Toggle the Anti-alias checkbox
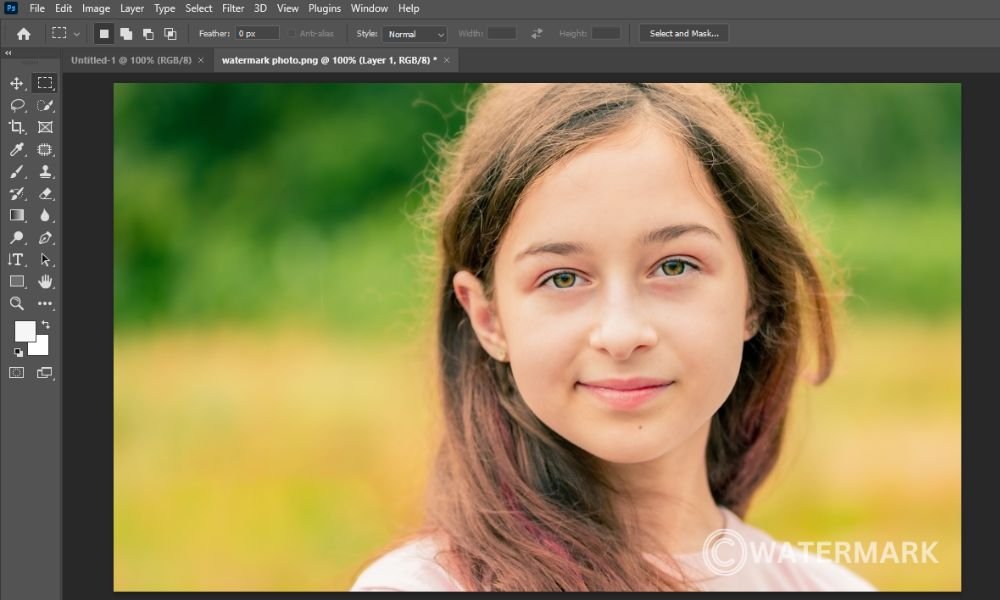This screenshot has height=600, width=1000. [291, 33]
